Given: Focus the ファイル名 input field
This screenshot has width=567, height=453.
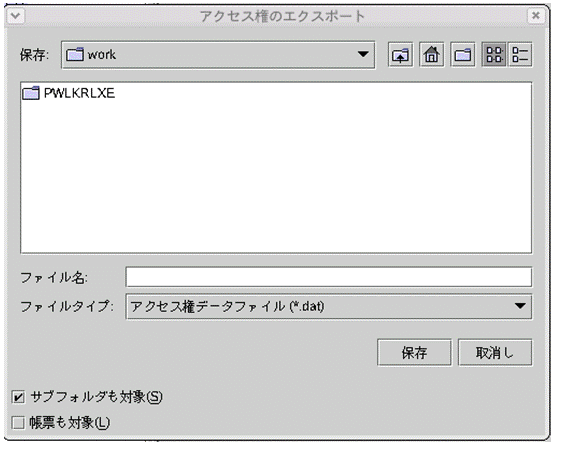Looking at the screenshot, I should pos(329,277).
